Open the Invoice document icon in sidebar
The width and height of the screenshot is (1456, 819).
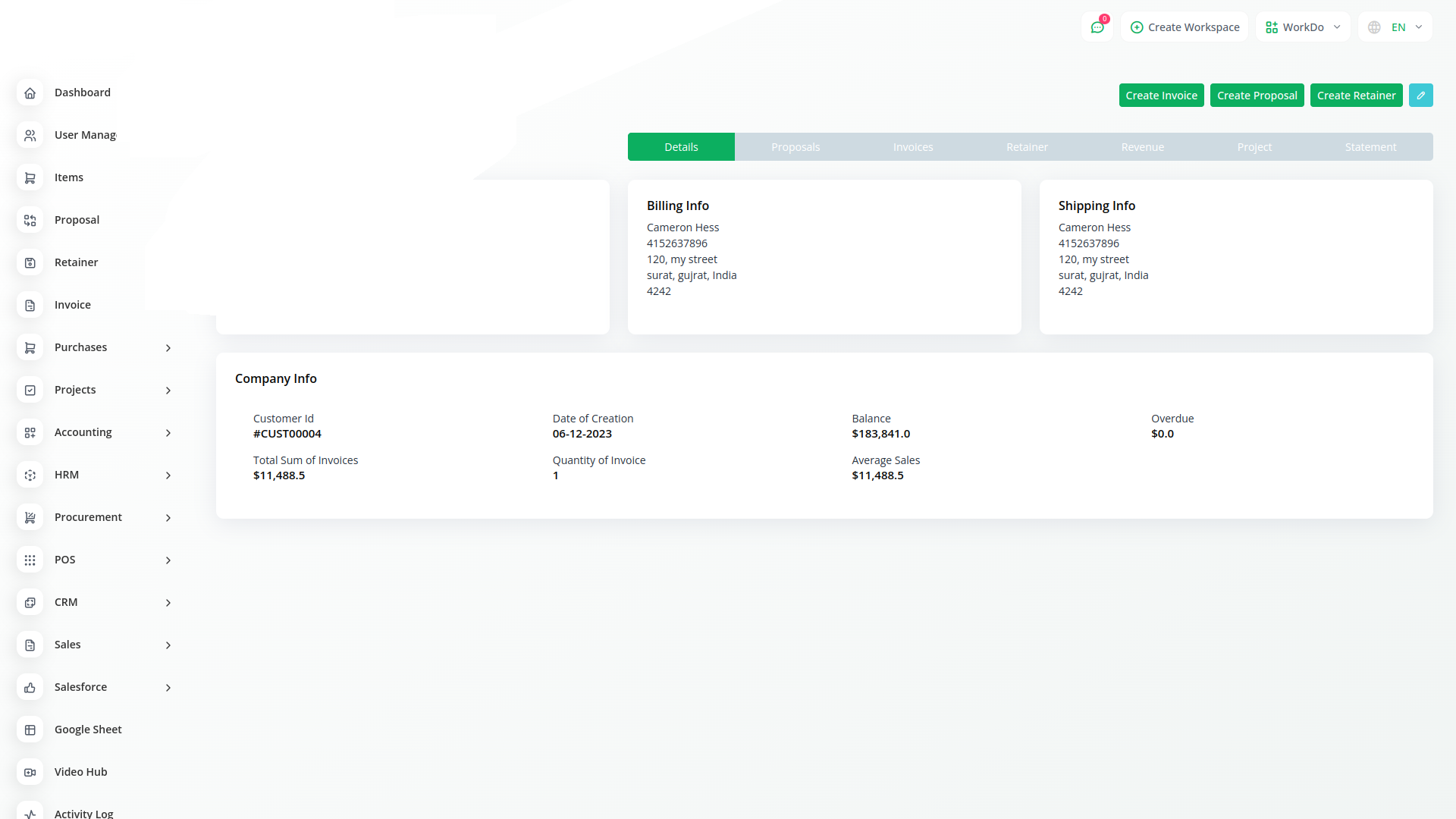click(x=30, y=305)
